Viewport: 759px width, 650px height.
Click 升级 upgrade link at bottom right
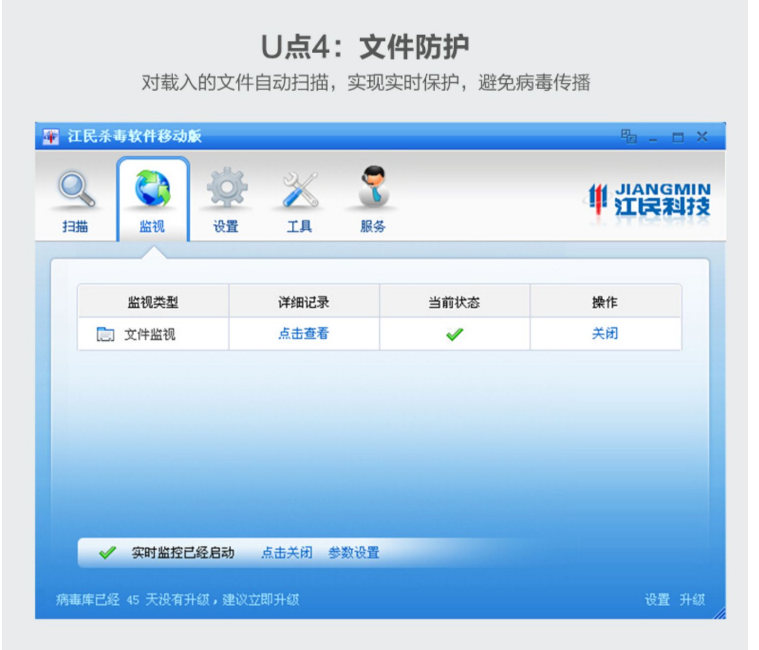(692, 600)
